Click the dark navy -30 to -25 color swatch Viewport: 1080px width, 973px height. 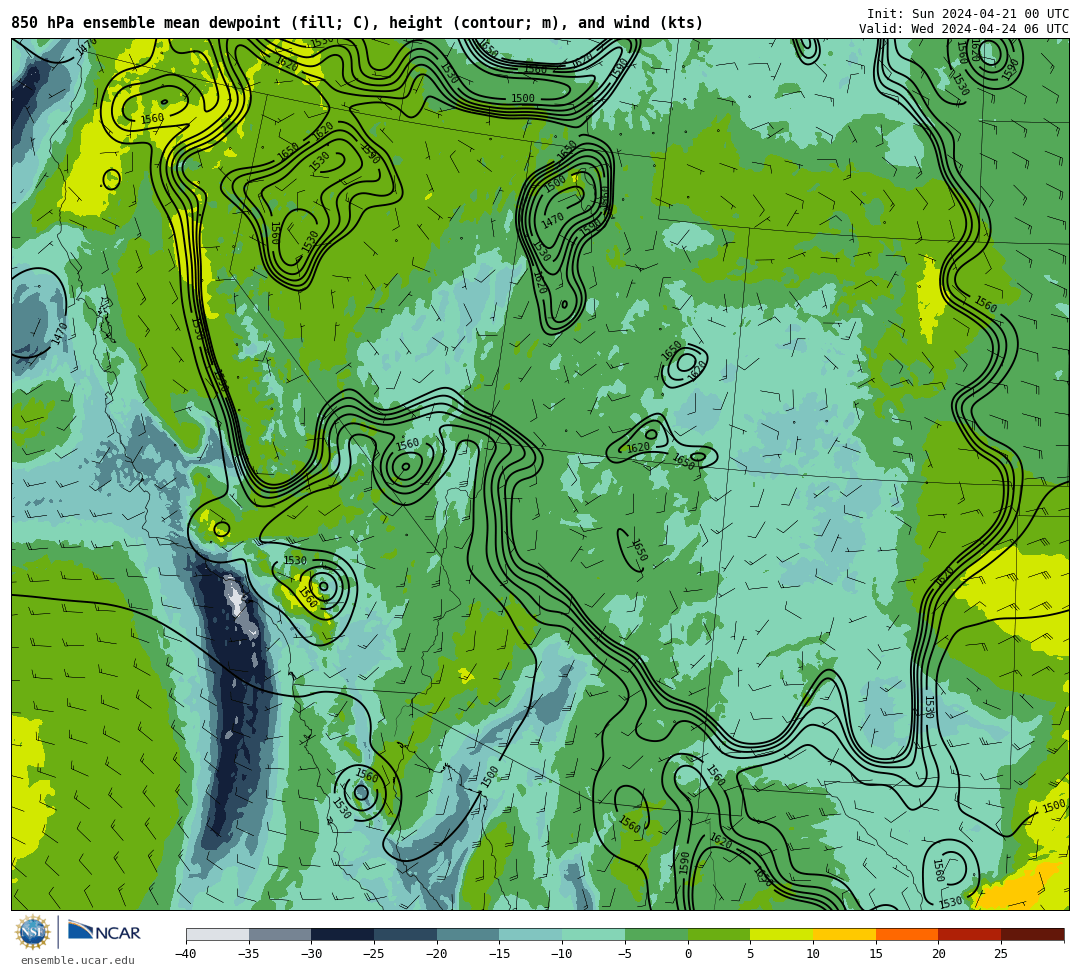342,934
